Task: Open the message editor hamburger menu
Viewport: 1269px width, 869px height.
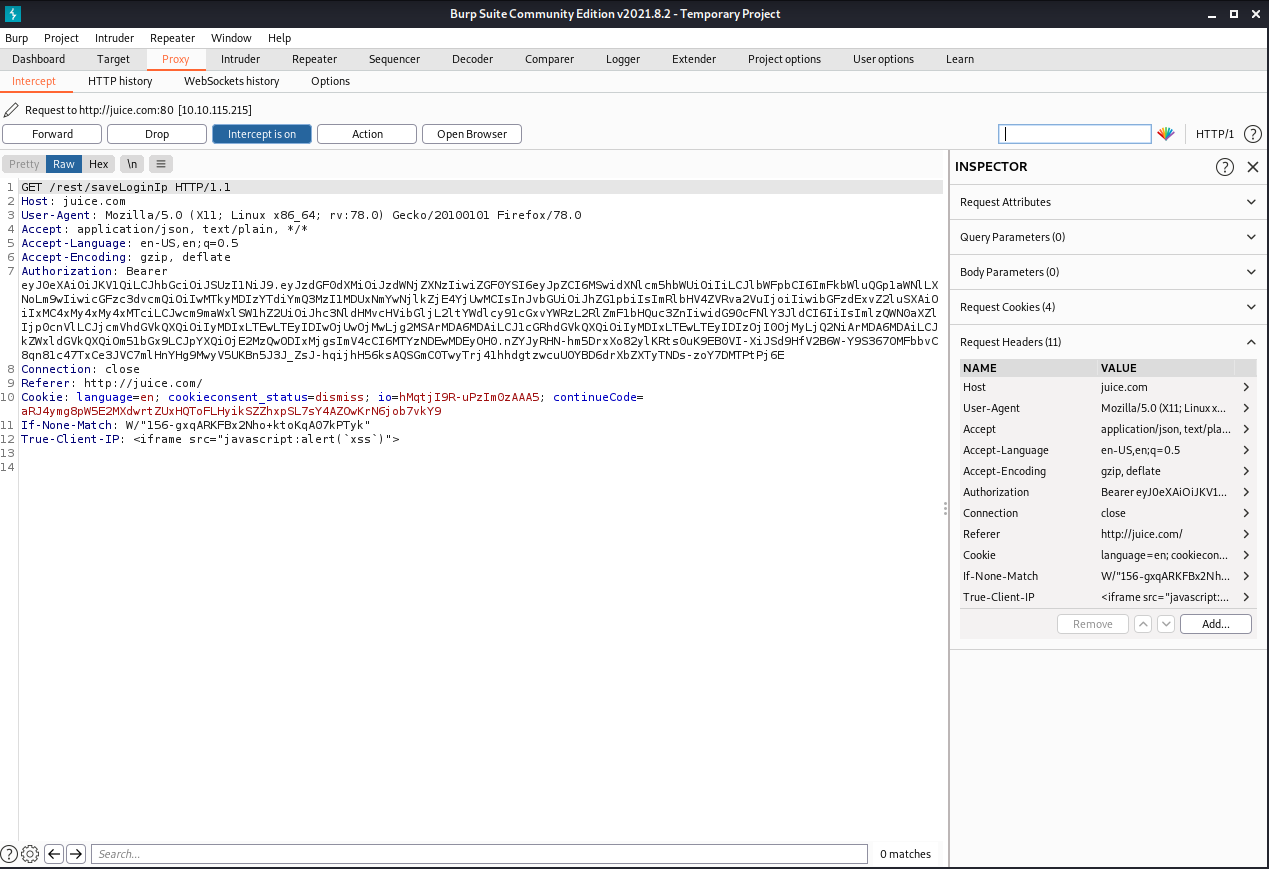Action: click(161, 164)
